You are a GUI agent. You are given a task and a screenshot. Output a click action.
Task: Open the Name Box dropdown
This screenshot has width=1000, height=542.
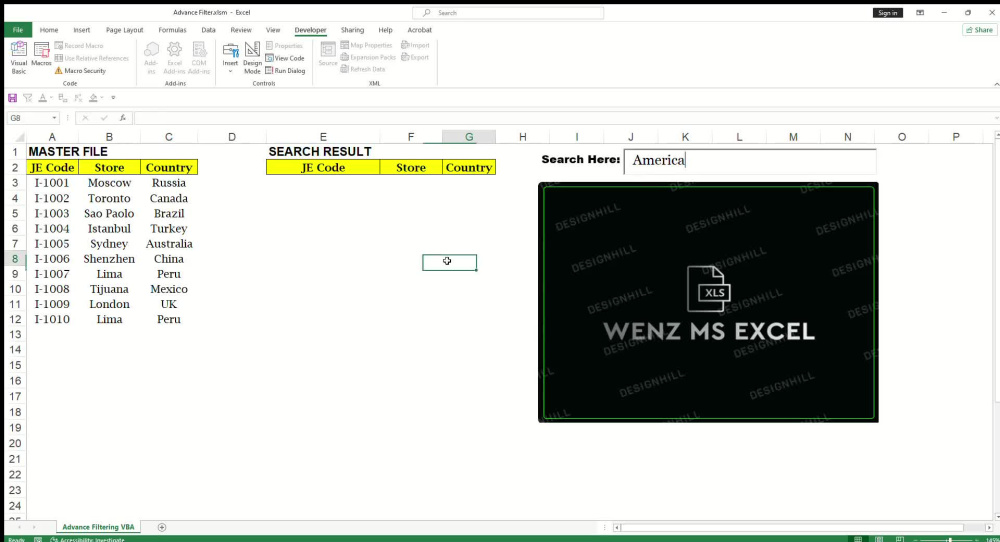pos(54,118)
